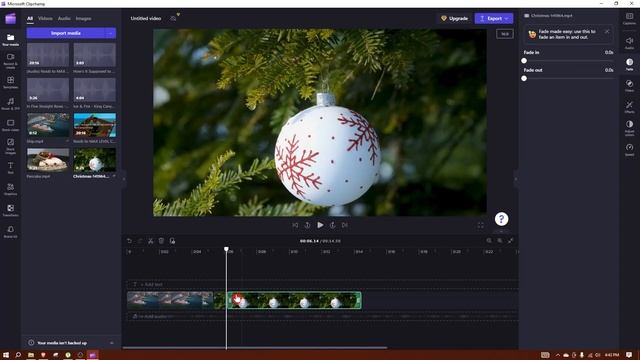Skip forward a few seconds in preview
This screenshot has width=640, height=360.
(x=333, y=225)
